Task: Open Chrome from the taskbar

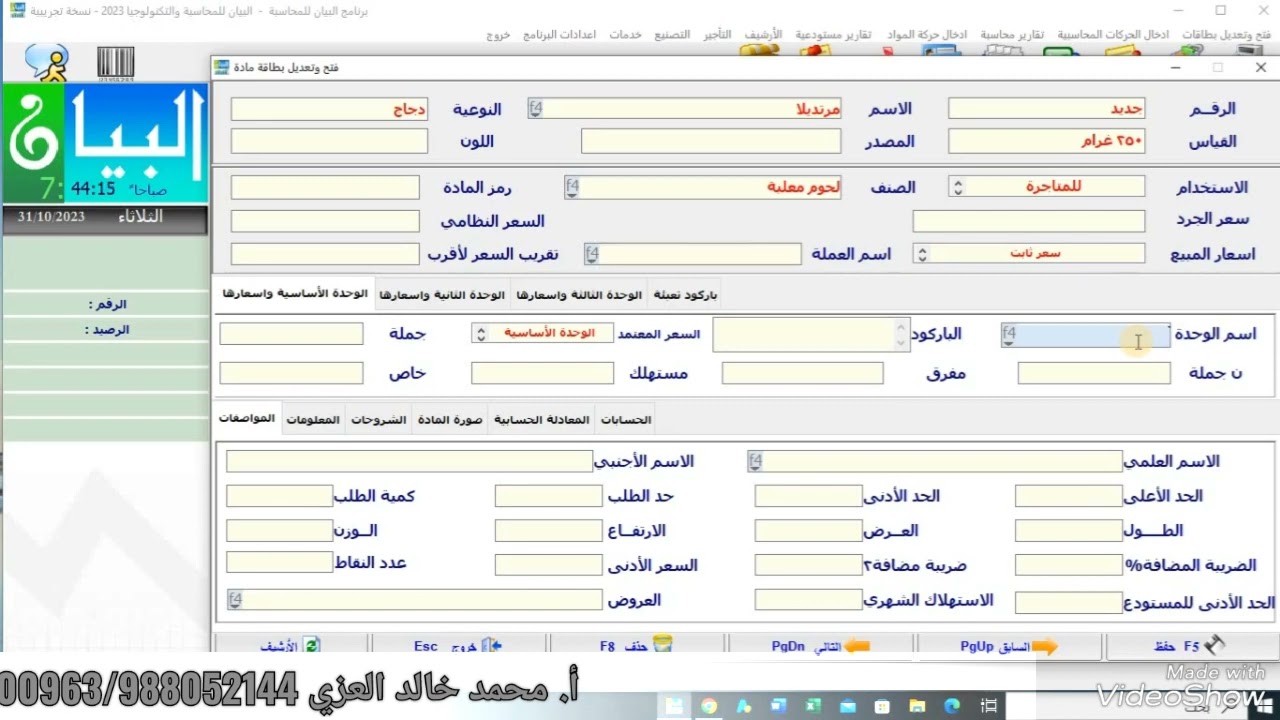Action: click(x=709, y=706)
